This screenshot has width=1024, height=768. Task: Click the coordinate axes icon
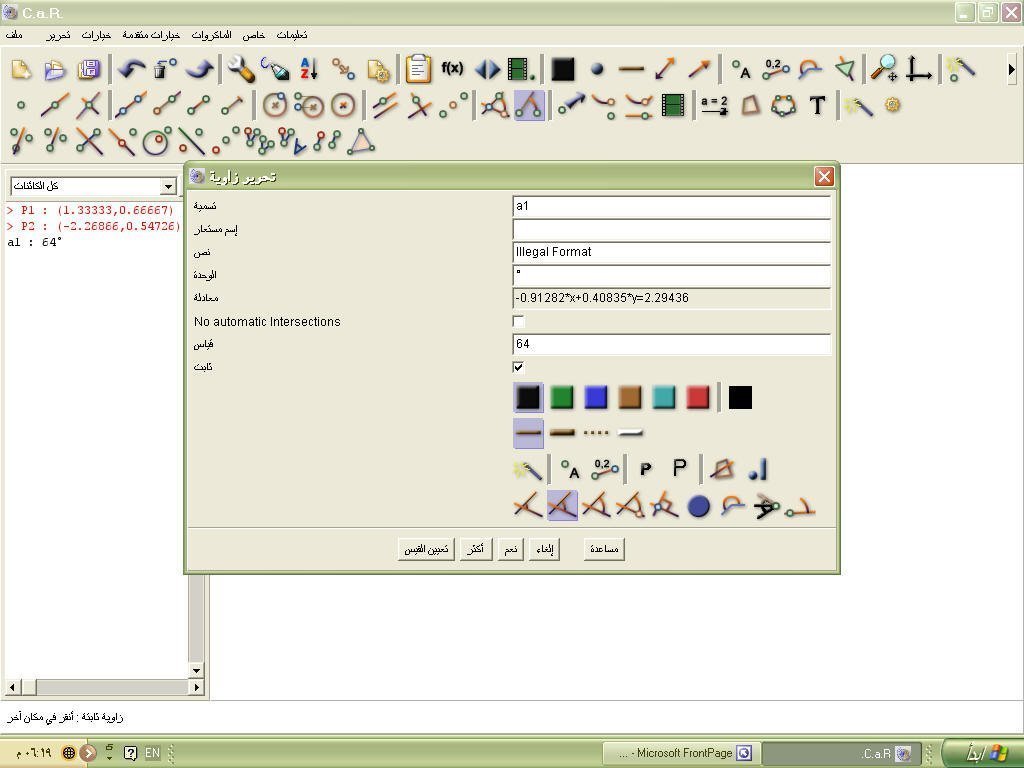click(x=918, y=69)
